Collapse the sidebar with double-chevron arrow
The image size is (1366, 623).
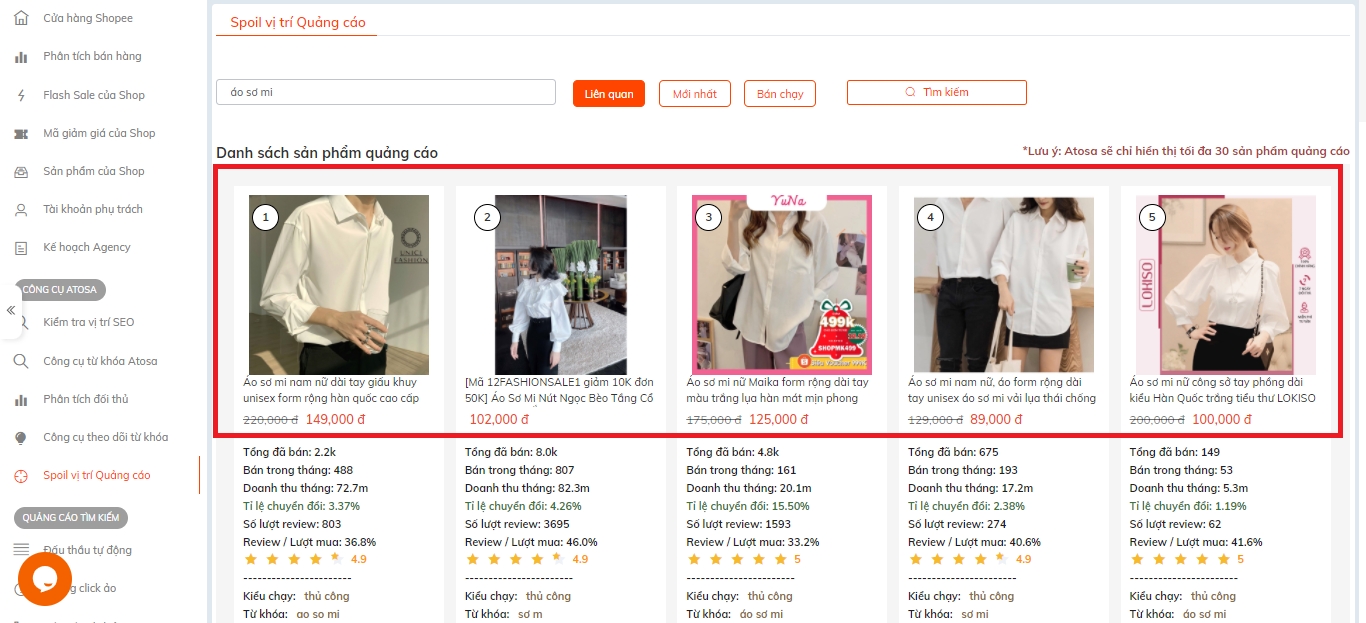(x=11, y=310)
